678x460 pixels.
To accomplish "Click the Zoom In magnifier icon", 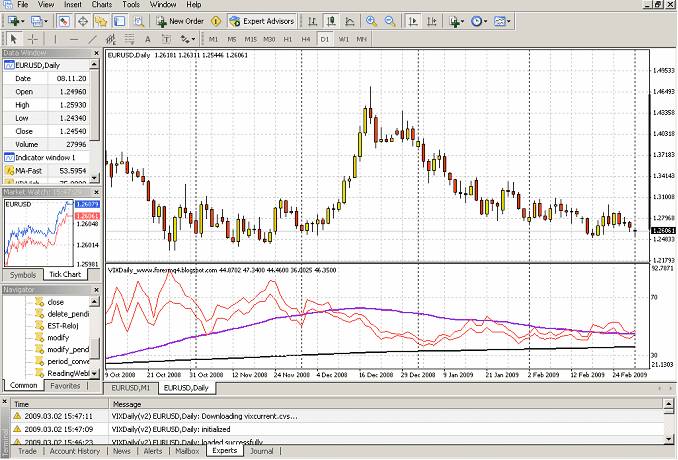I will (372, 20).
